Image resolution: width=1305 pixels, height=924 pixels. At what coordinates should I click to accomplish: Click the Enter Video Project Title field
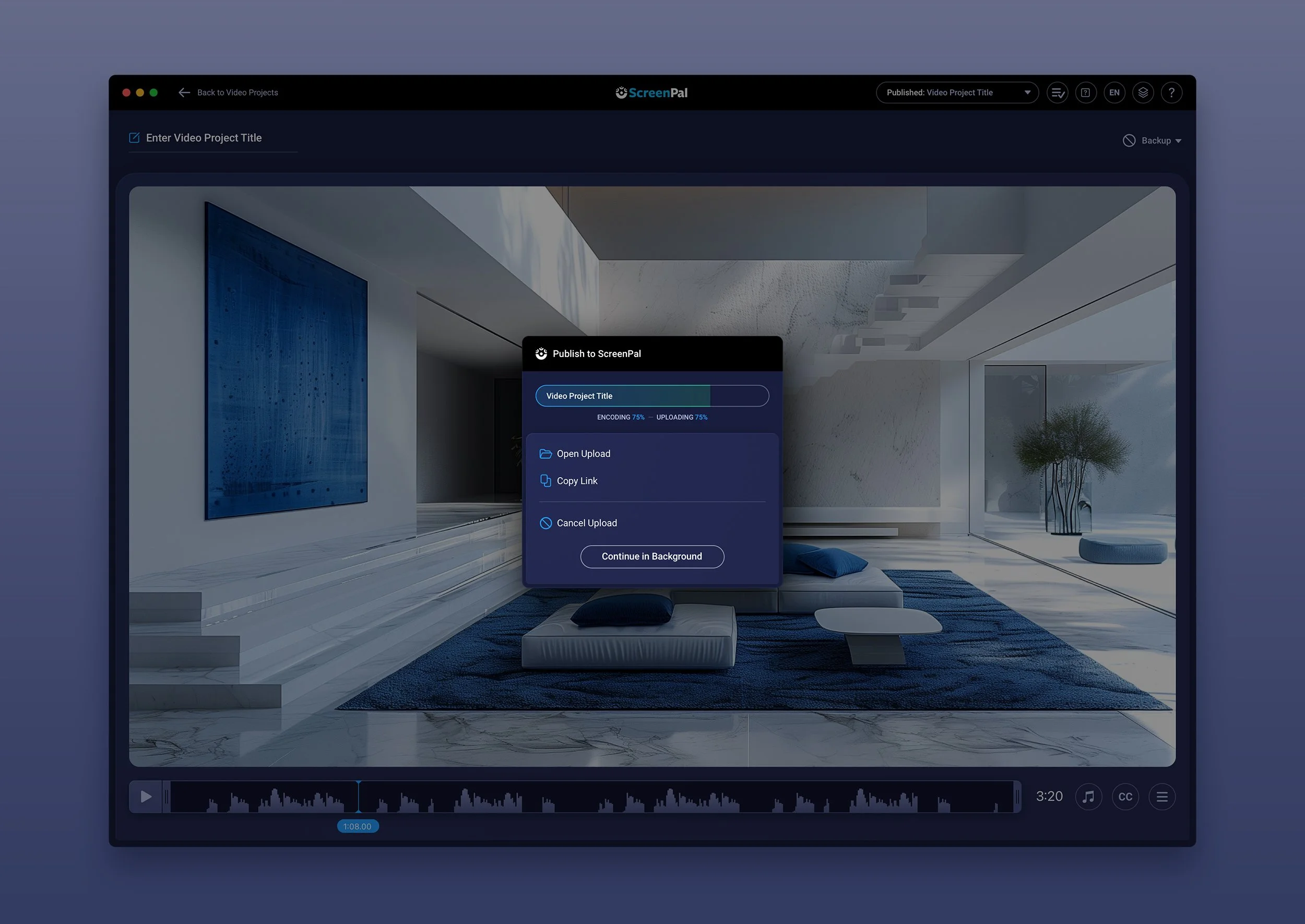(204, 138)
